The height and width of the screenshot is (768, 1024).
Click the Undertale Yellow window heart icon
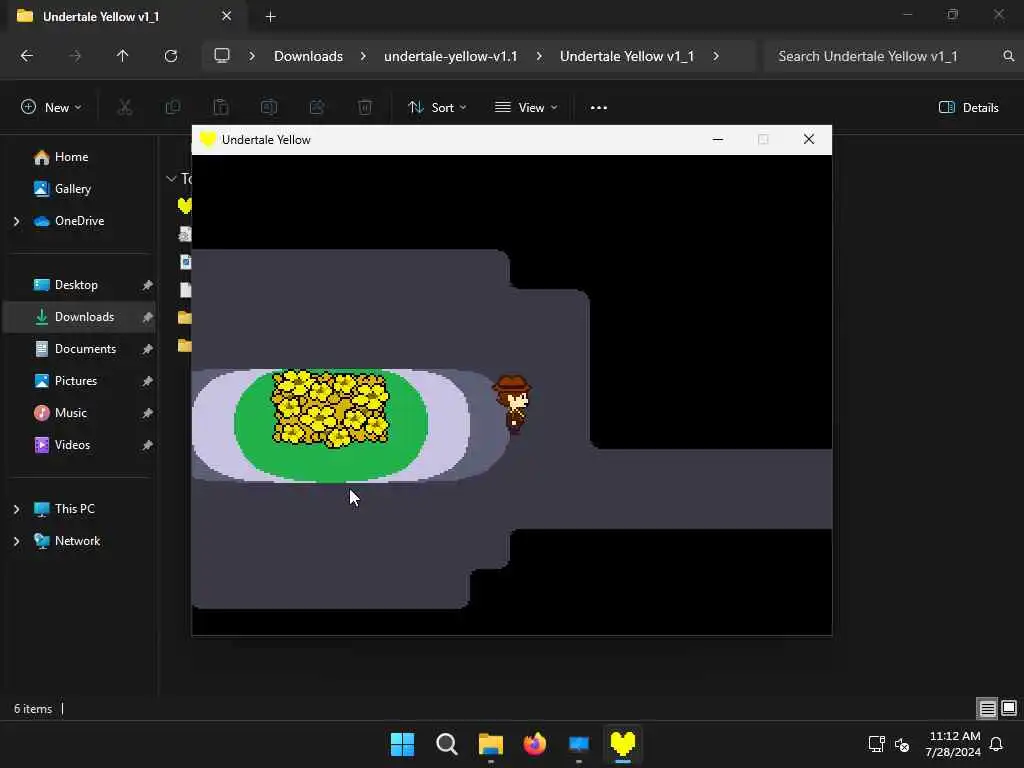point(208,139)
